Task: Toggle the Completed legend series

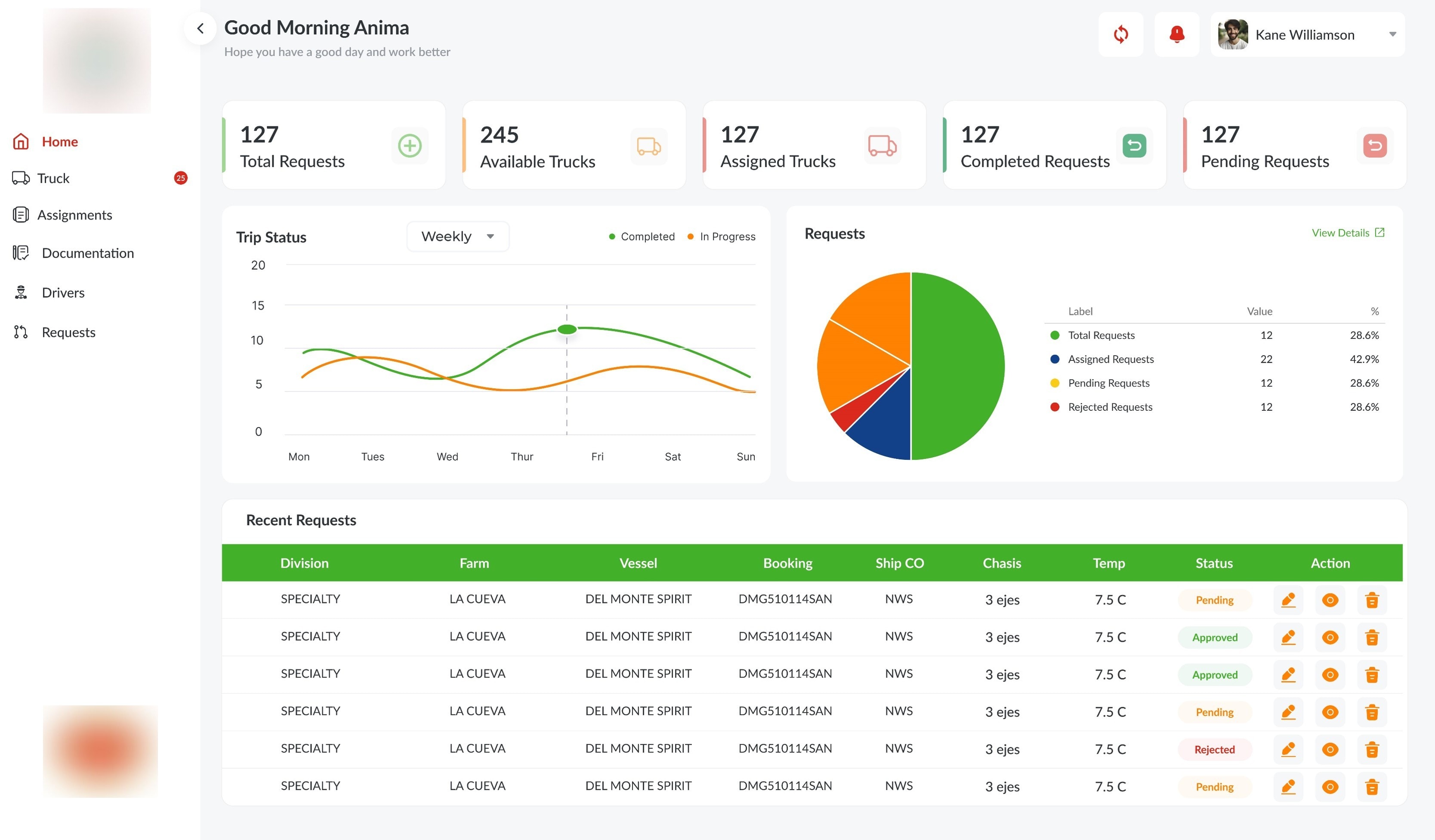Action: (x=642, y=236)
